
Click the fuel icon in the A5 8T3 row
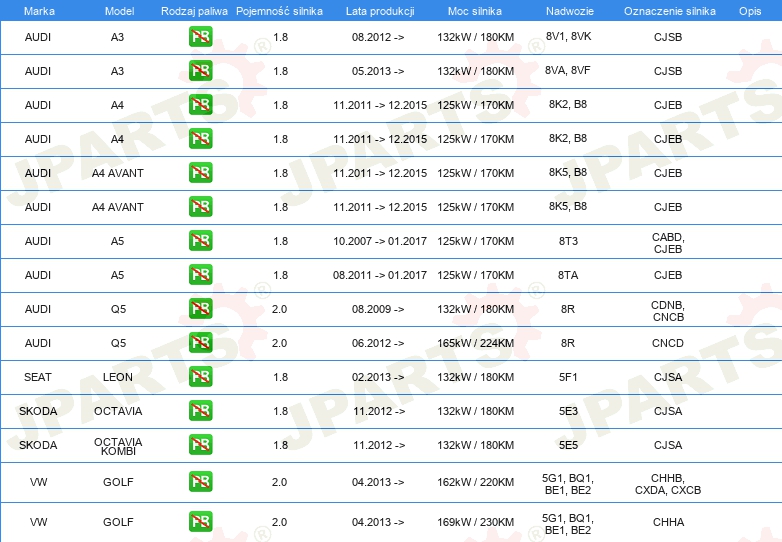pos(200,241)
